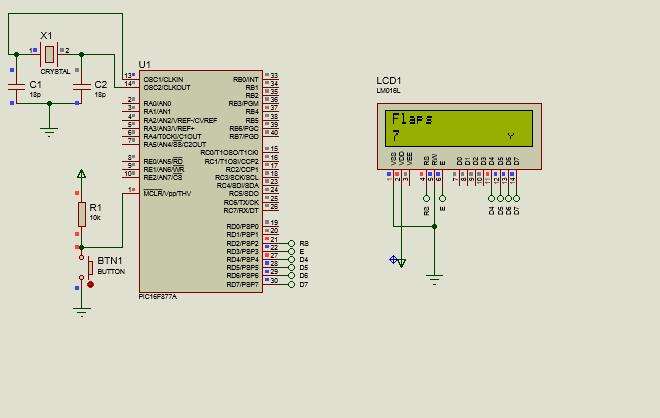The height and width of the screenshot is (418, 660).
Task: Click the LCD1 reference label
Action: 389,80
